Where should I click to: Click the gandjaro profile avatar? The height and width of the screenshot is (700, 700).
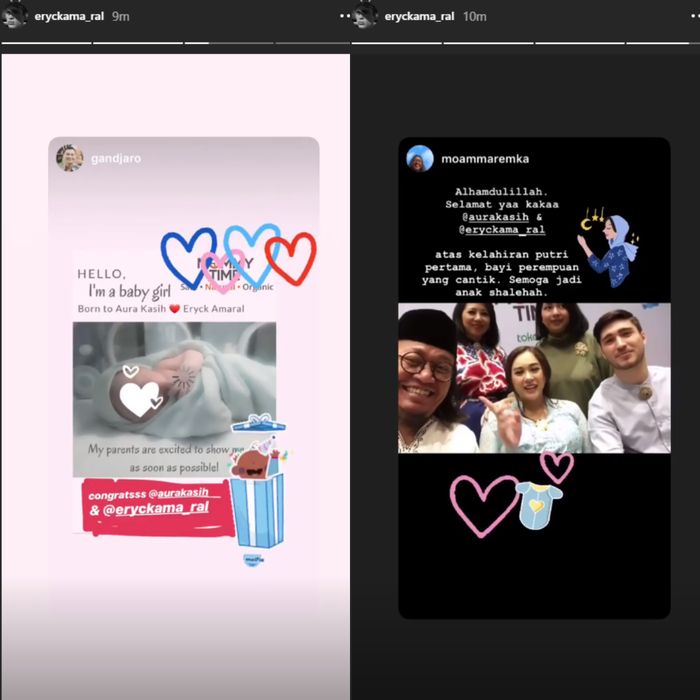tap(70, 158)
